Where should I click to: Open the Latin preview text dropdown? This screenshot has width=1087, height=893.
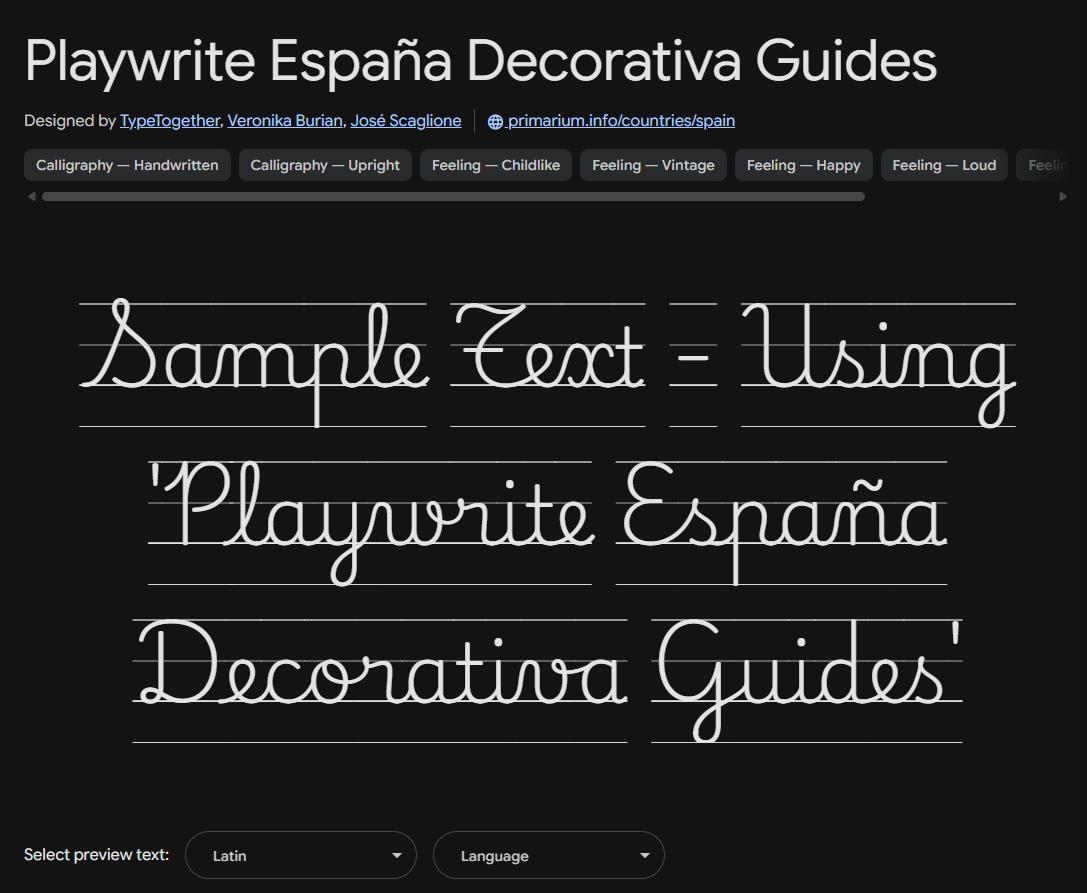coord(301,855)
